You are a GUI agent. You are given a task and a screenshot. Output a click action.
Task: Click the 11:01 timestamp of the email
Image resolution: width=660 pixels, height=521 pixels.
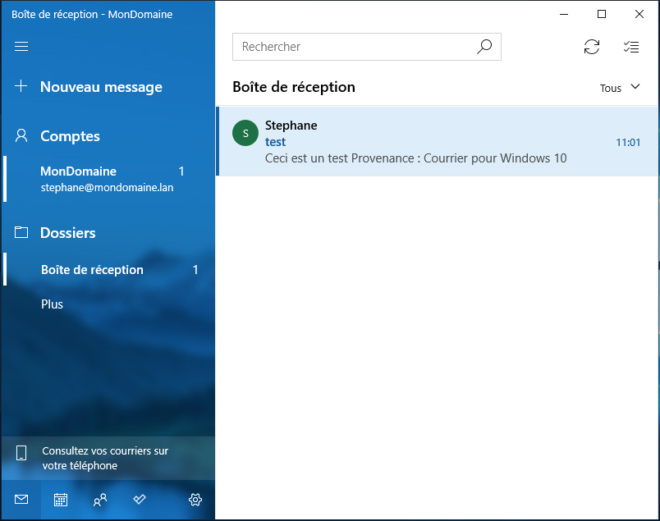click(x=628, y=142)
